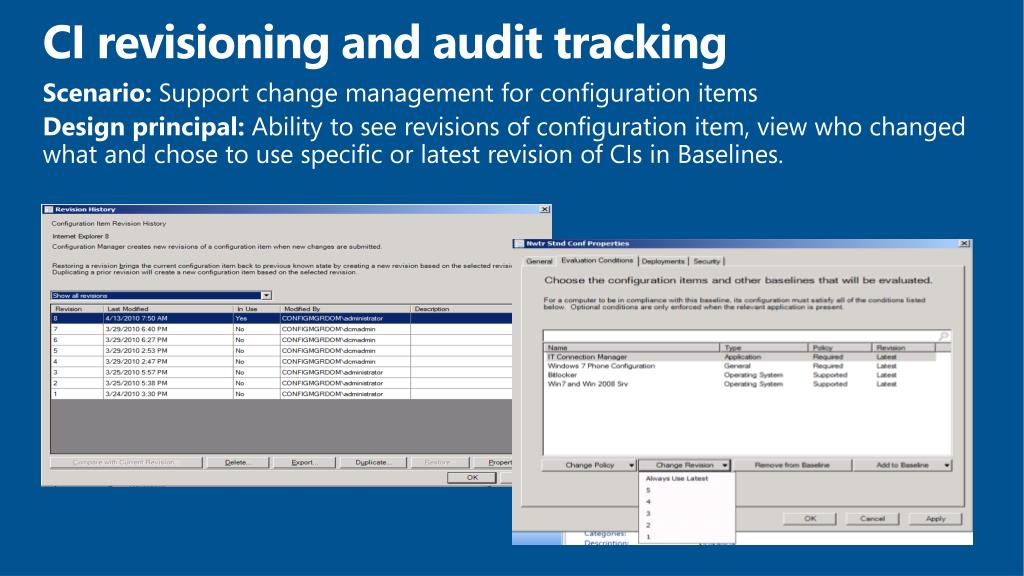The height and width of the screenshot is (576, 1024).
Task: Sort by Name column in Properties dialog
Action: pos(632,348)
